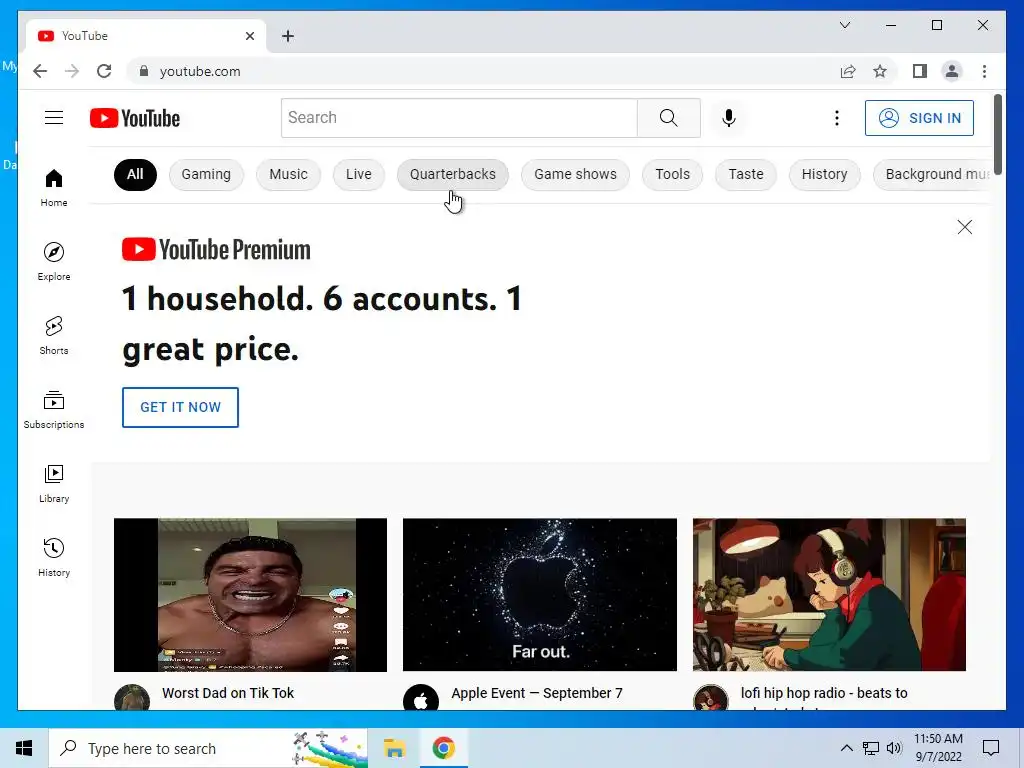Viewport: 1024px width, 768px height.
Task: Click the page vertical scrollbar
Action: [997, 134]
